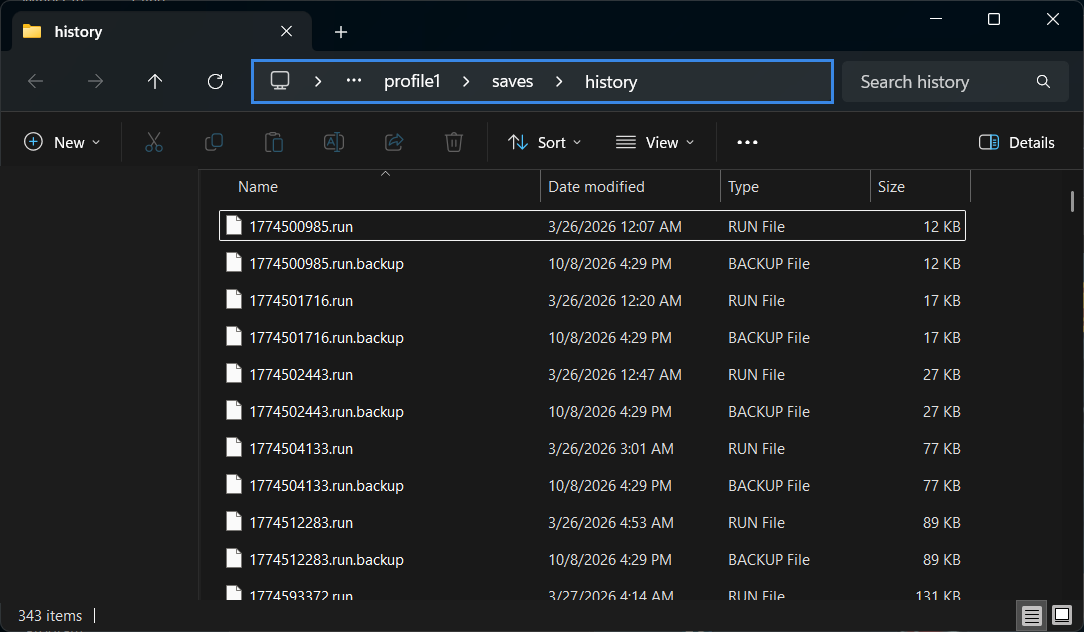The width and height of the screenshot is (1084, 632).
Task: Select file 1774512283.run
Action: pos(592,522)
